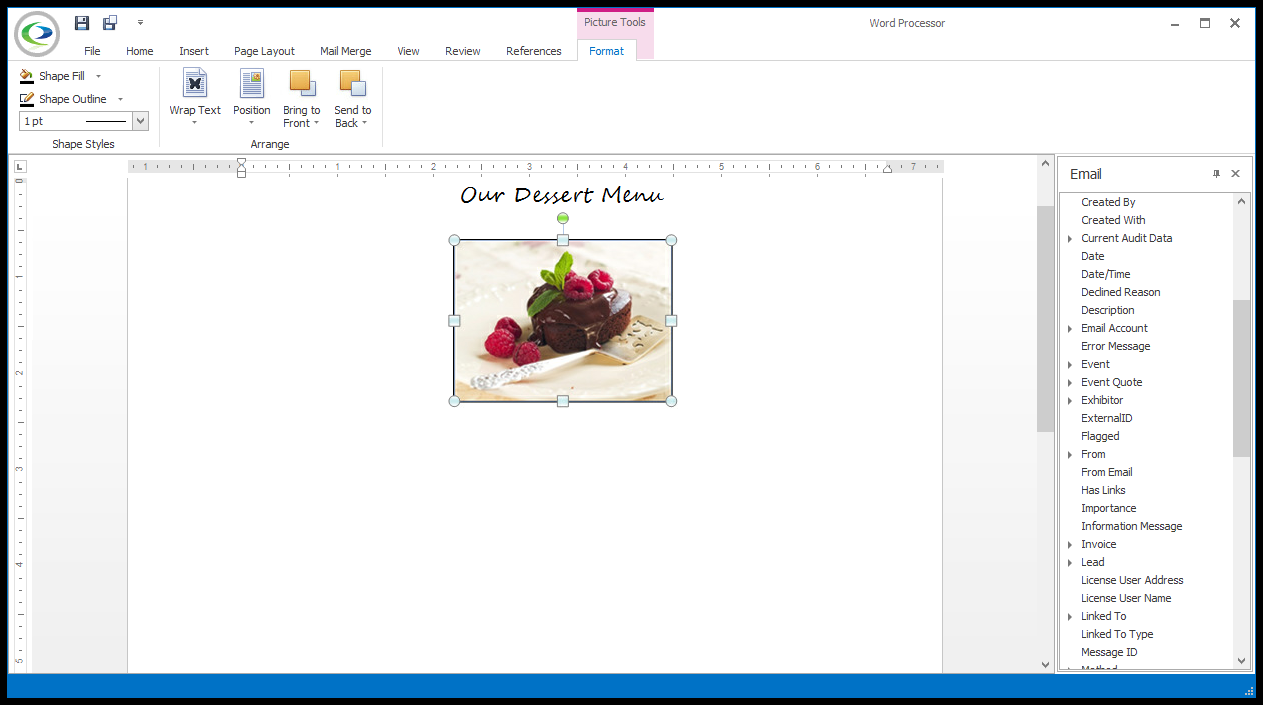
Task: Select the Format tab under Picture Tools
Action: click(x=606, y=51)
